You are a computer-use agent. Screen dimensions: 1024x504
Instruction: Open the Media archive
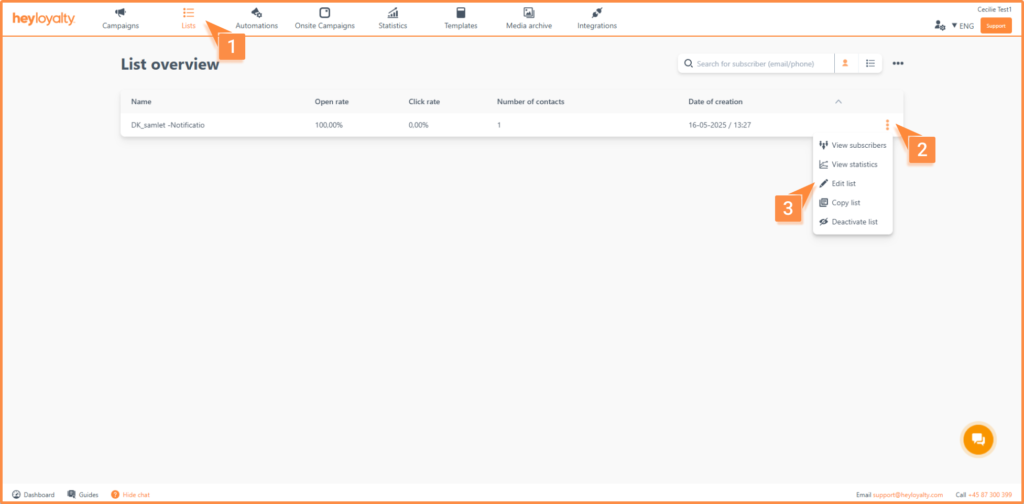pos(528,18)
